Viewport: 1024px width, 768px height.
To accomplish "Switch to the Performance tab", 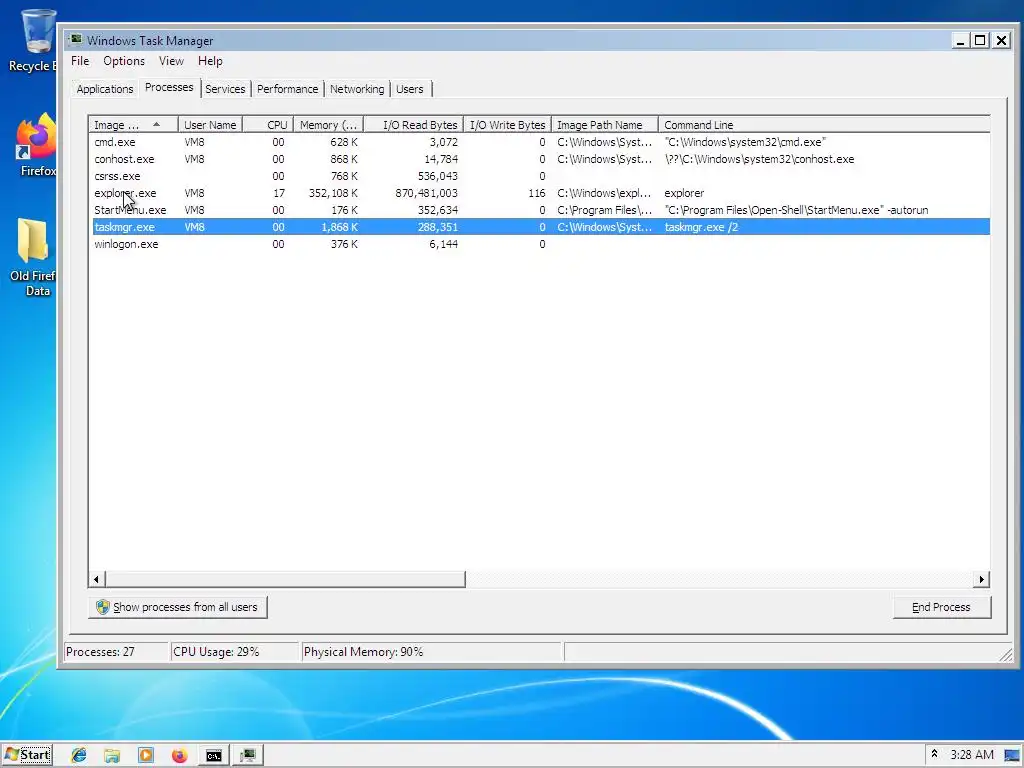I will tap(287, 89).
